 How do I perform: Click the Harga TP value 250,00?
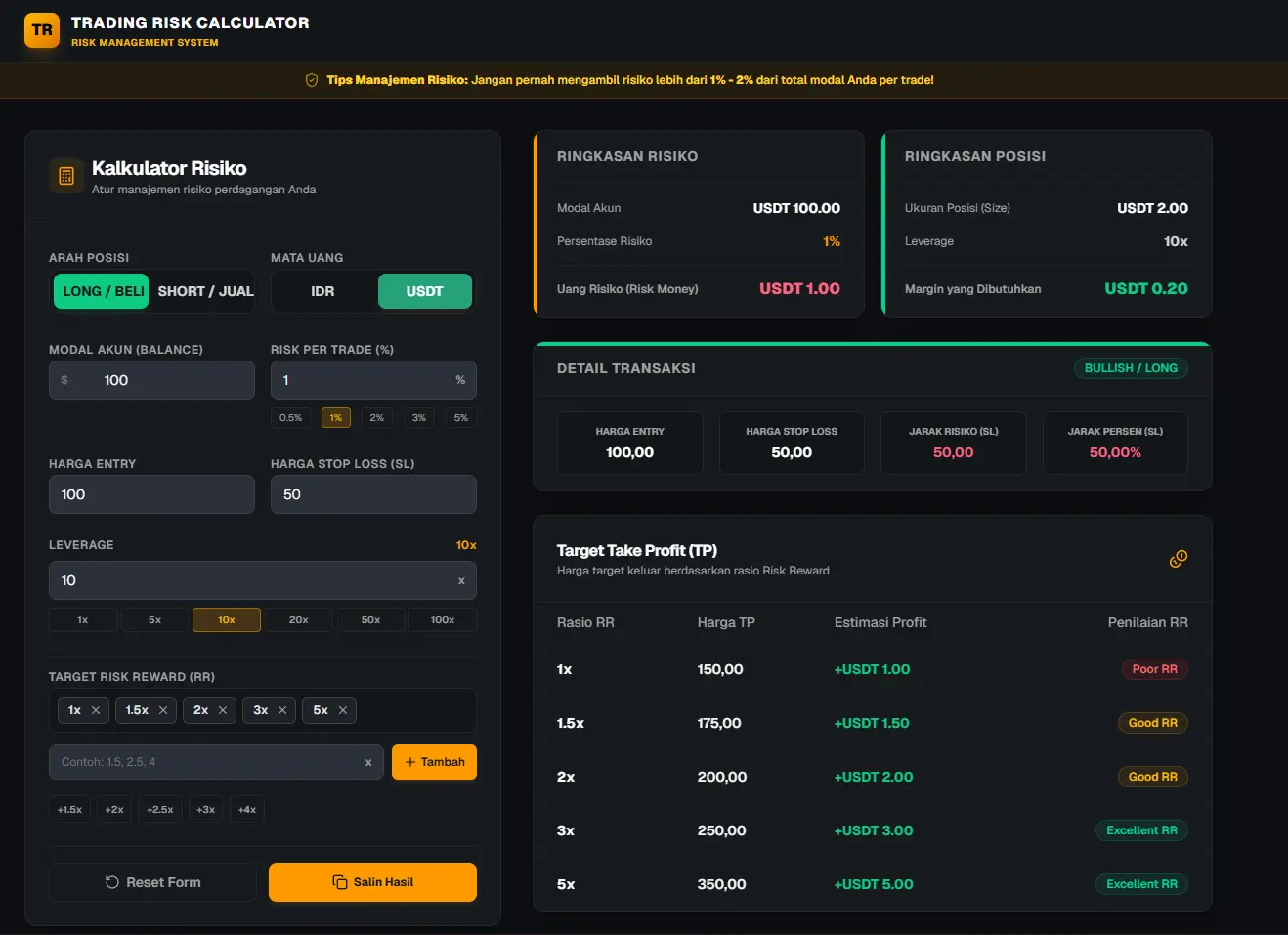pos(722,830)
